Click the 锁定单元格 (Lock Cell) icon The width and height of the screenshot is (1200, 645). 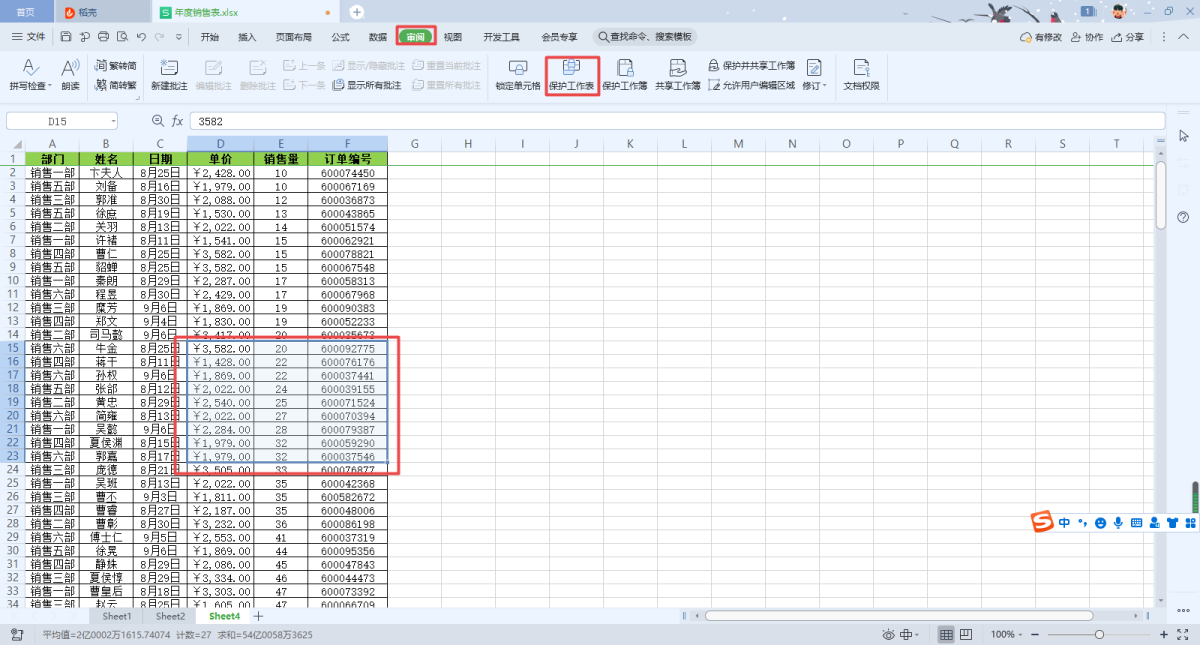point(517,73)
